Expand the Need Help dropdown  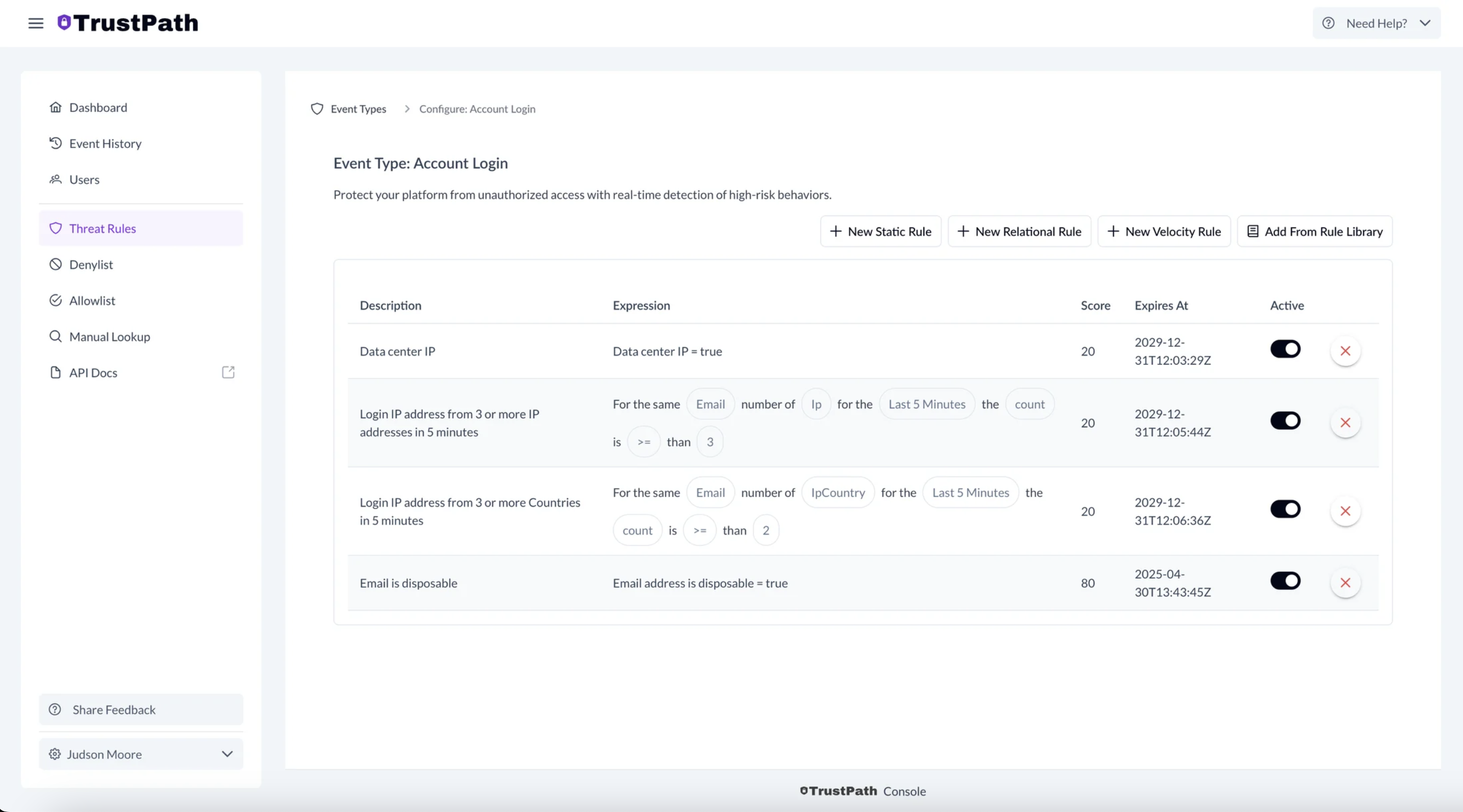(1377, 24)
